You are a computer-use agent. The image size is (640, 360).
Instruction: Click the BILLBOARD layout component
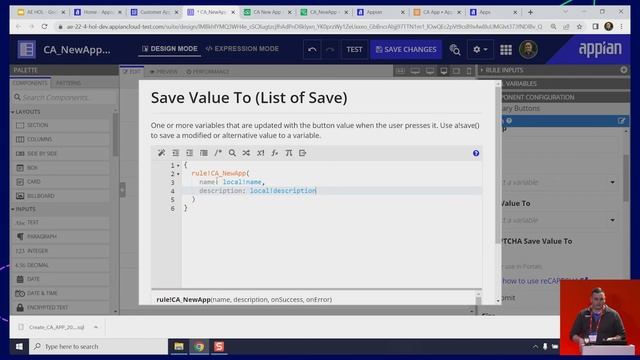pyautogui.click(x=60, y=196)
